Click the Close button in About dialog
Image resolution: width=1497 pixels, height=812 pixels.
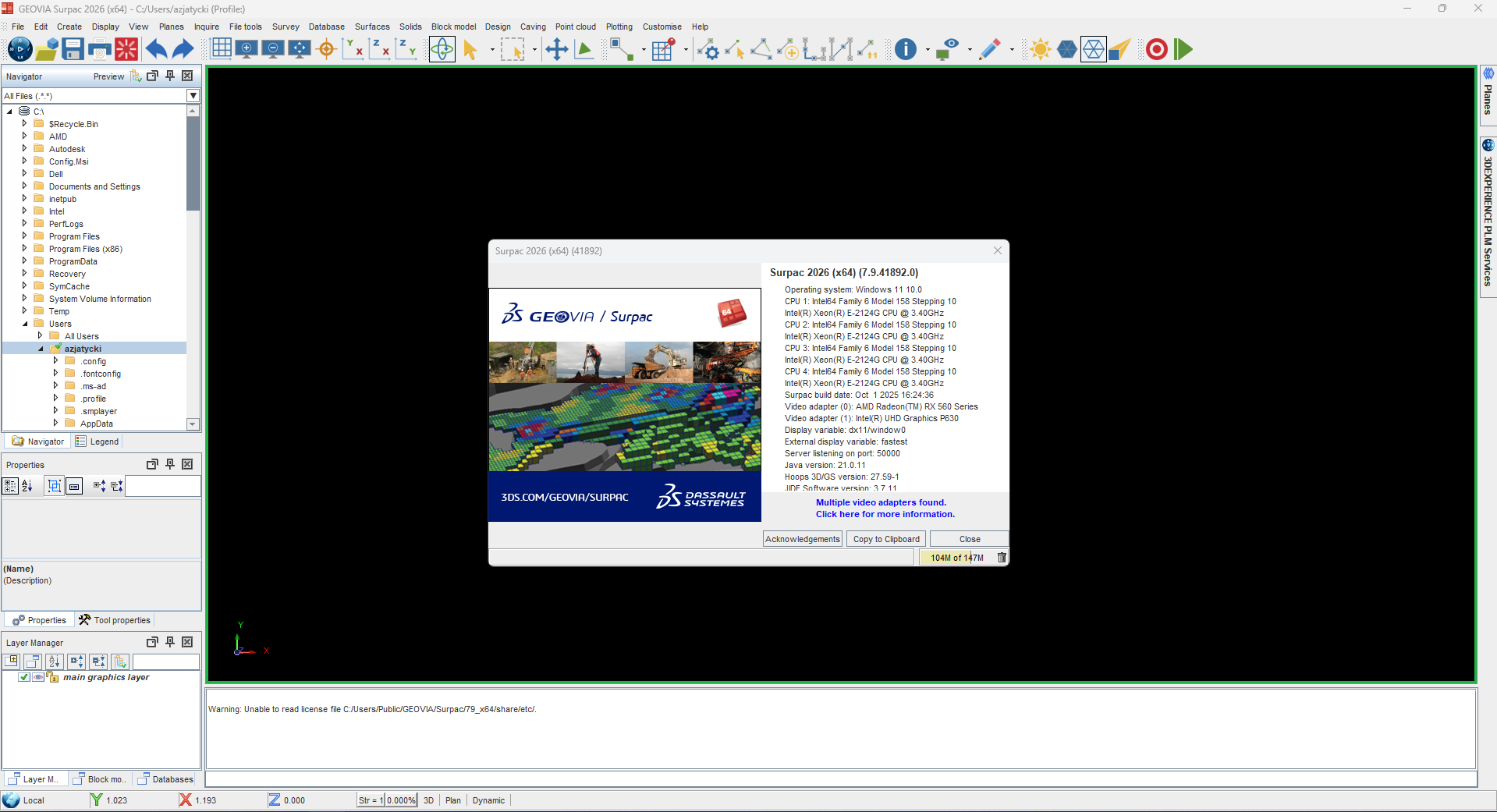coord(970,539)
